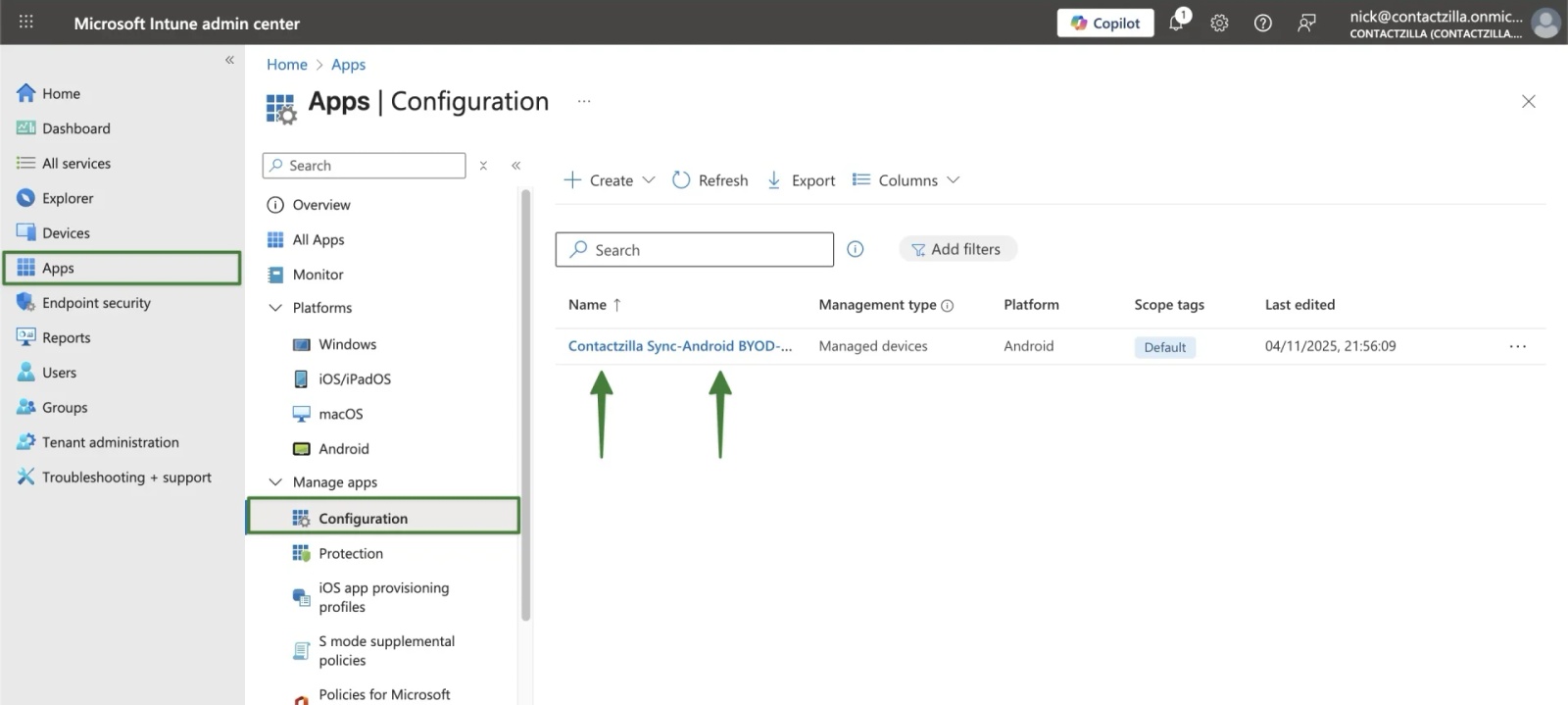Viewport: 1568px width, 705px height.
Task: Open Policies for Microsoft entry
Action: 382,694
